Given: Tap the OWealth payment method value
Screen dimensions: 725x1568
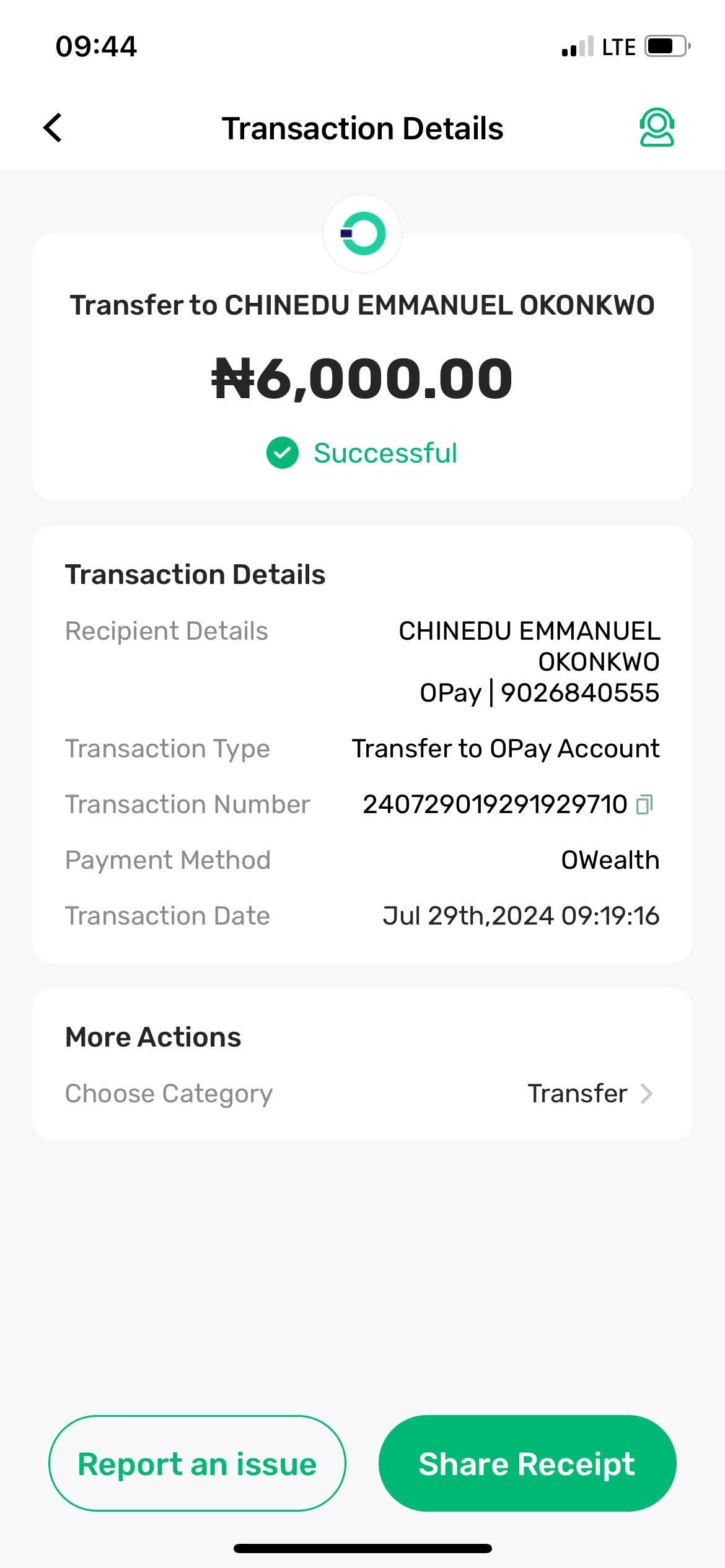Looking at the screenshot, I should tap(610, 860).
